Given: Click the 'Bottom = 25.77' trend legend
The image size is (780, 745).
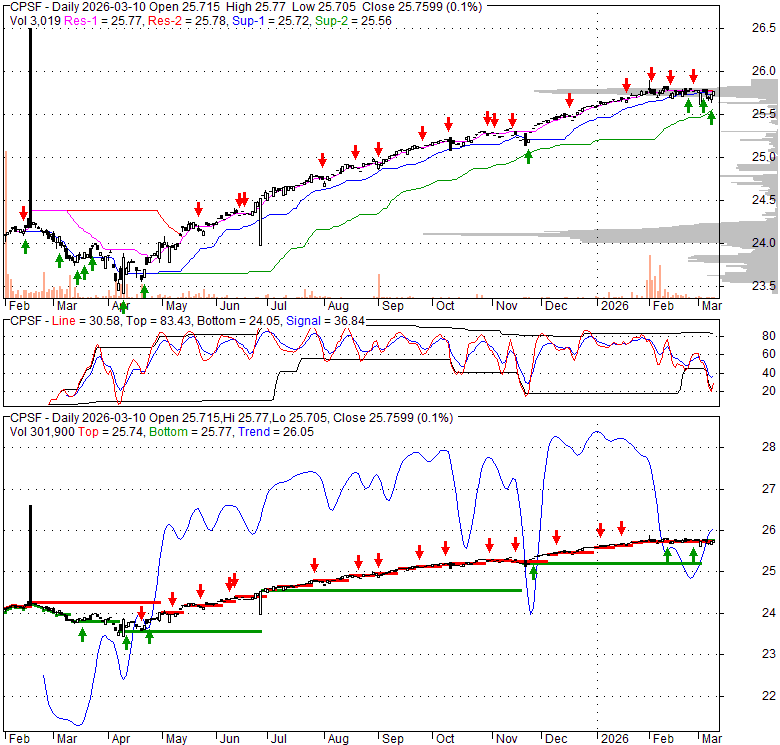Looking at the screenshot, I should (x=191, y=432).
